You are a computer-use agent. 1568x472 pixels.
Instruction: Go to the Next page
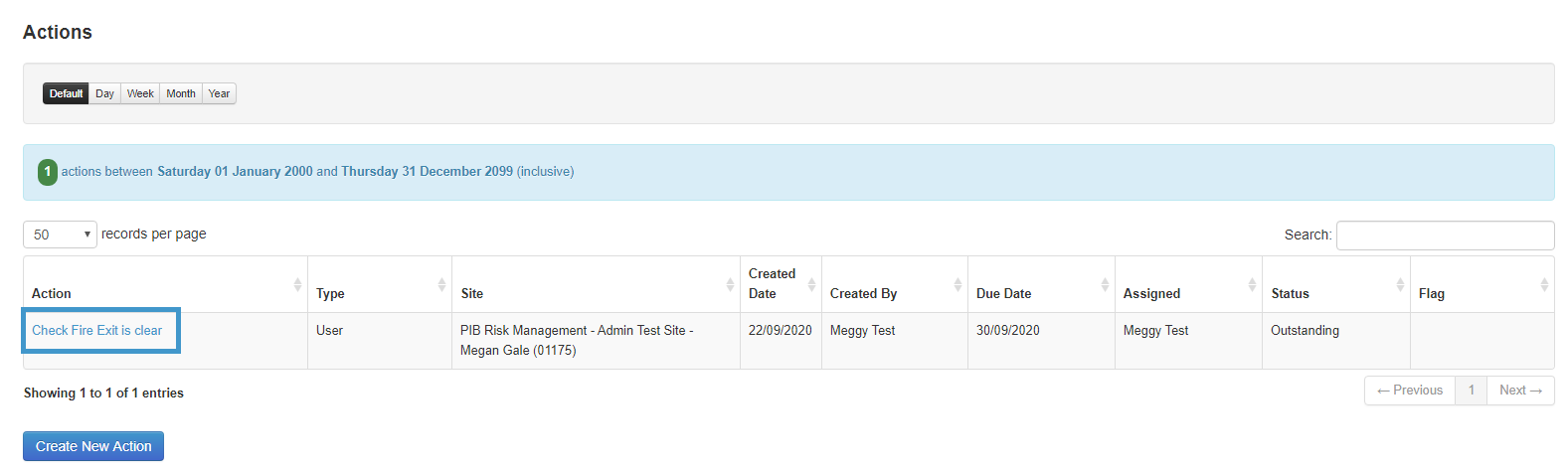click(1520, 391)
